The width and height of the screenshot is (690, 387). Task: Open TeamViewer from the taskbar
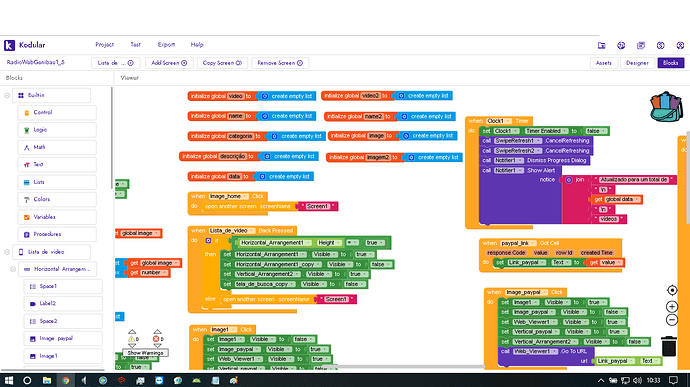click(159, 380)
